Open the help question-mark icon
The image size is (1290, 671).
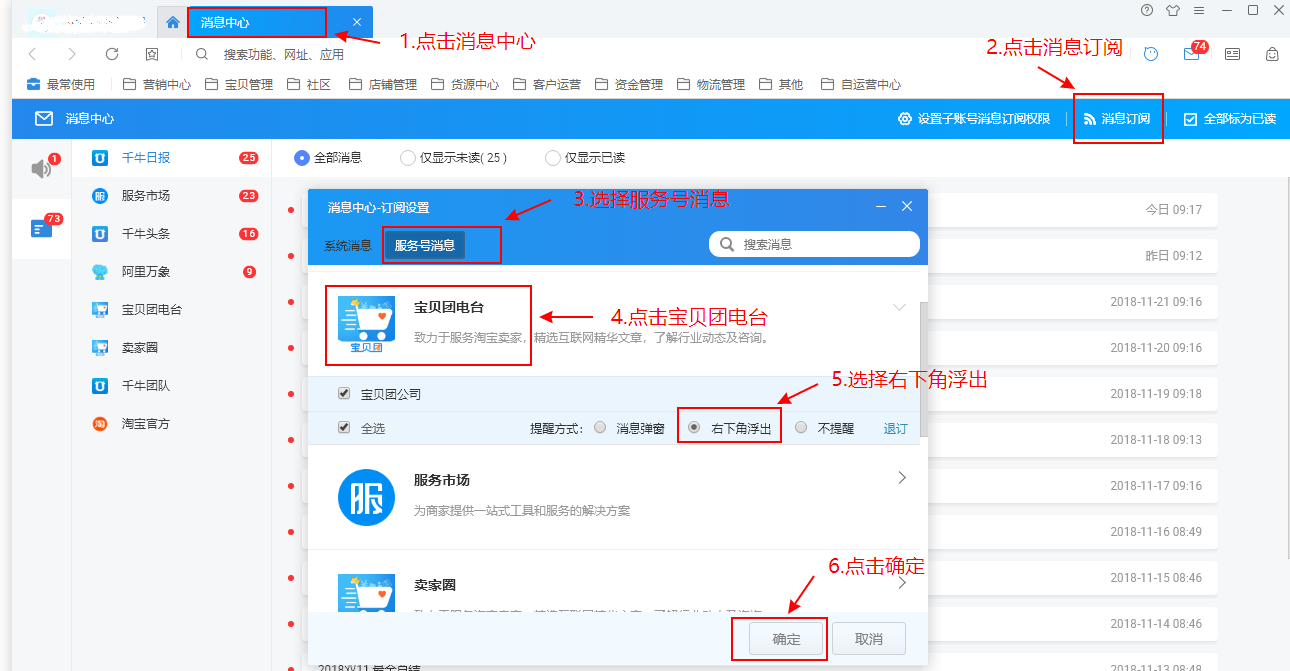tap(1147, 10)
